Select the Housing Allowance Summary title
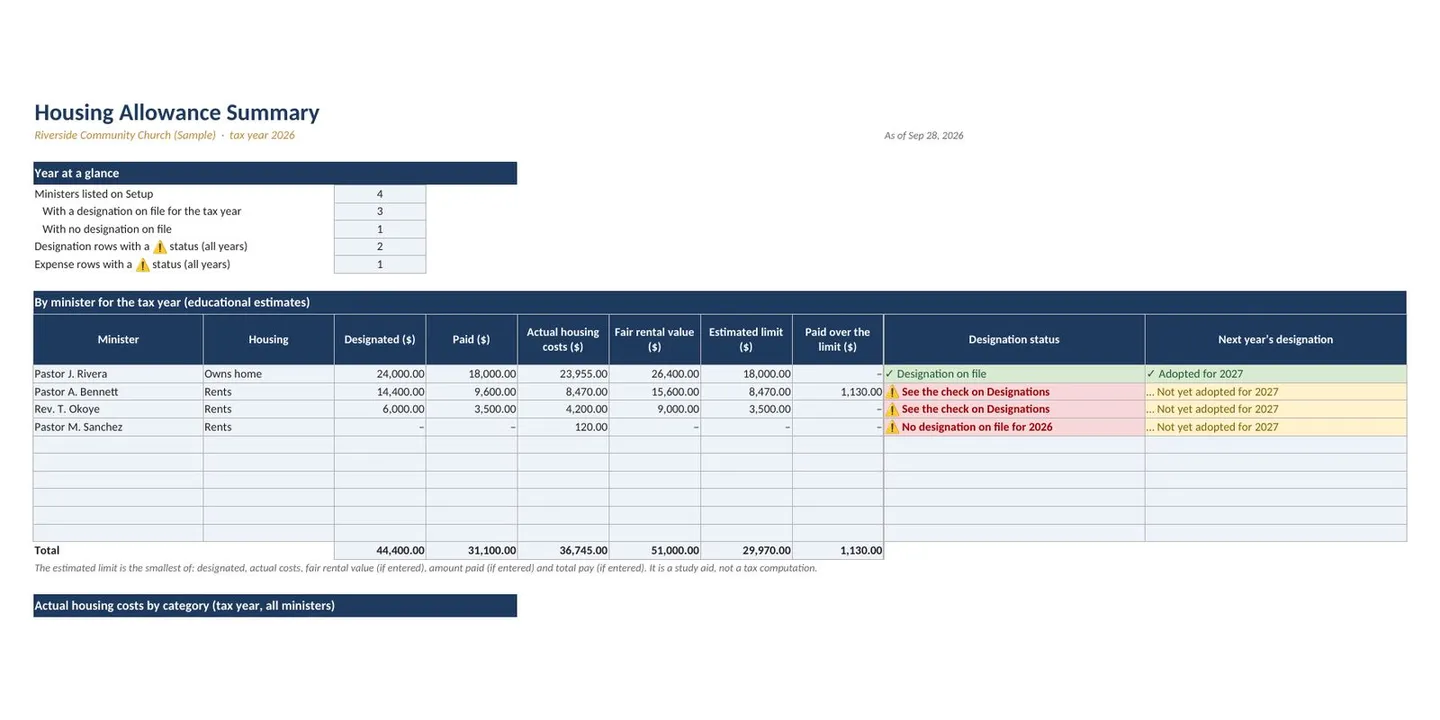The height and width of the screenshot is (720, 1440). (x=177, y=113)
